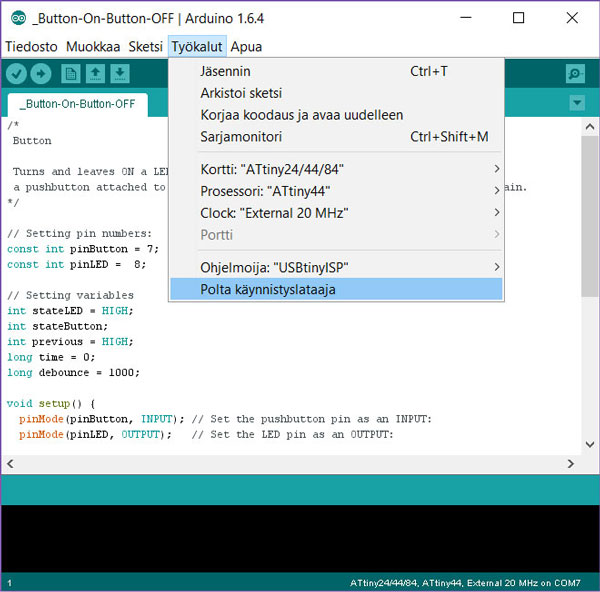
Task: Click Polta käynnistyslataaja
Action: click(336, 289)
